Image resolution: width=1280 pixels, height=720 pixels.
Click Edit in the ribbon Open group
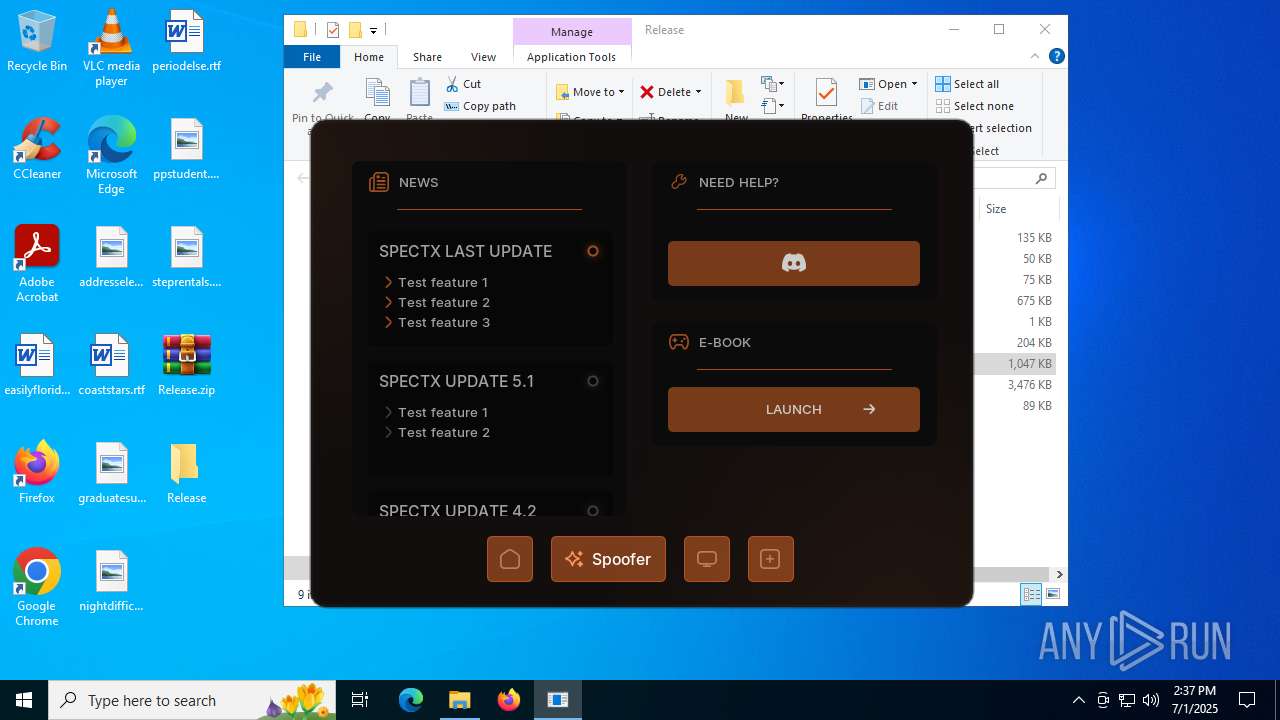[x=878, y=106]
